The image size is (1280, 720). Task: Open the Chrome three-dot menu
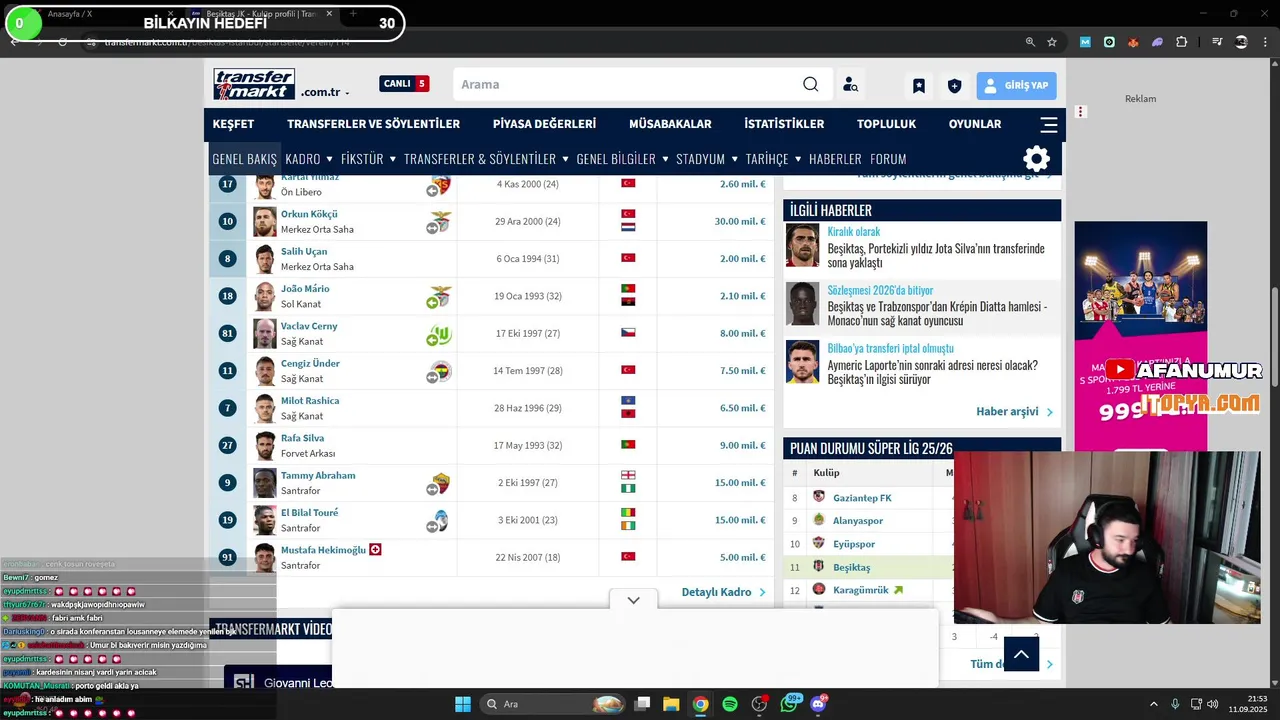(x=1266, y=42)
